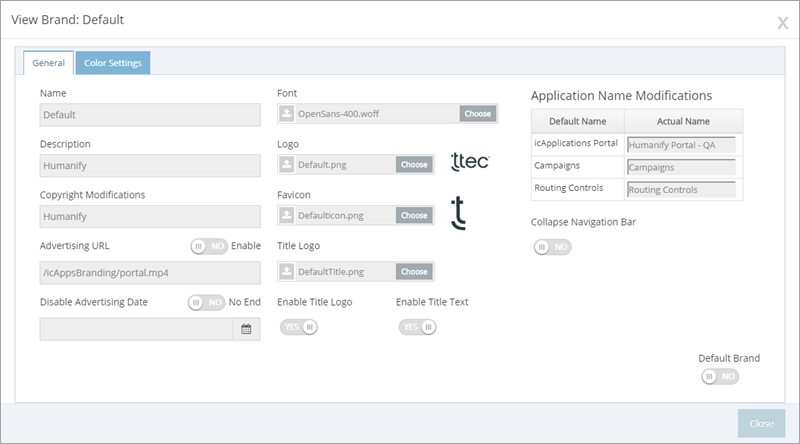
Task: Choose a Font file
Action: pyautogui.click(x=478, y=114)
